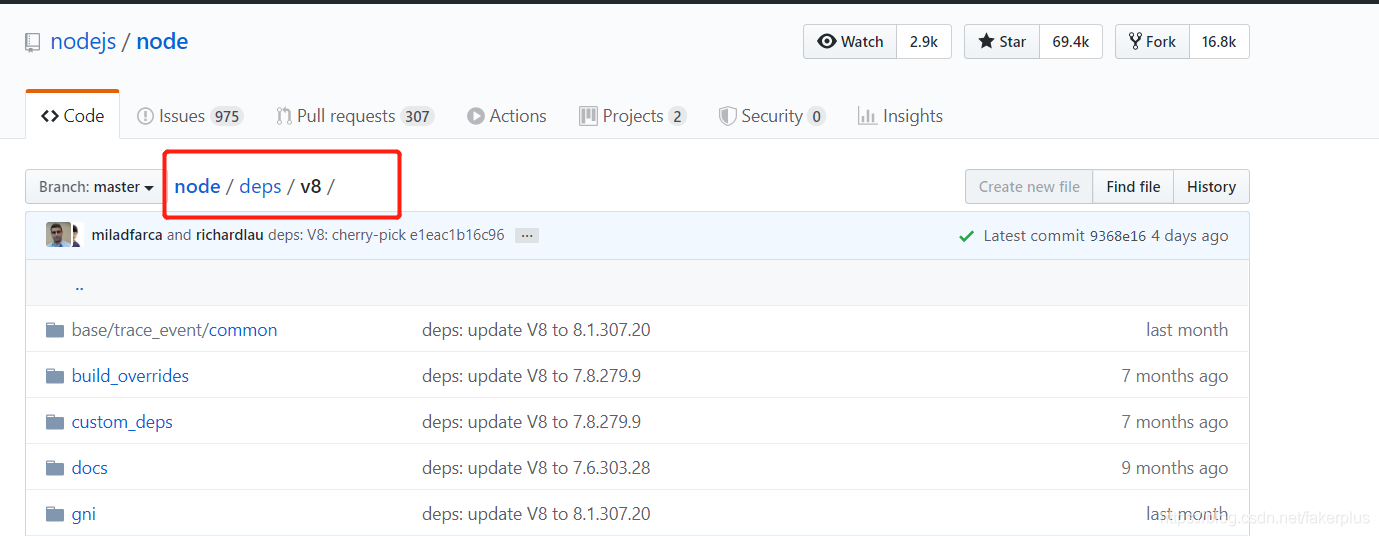
Task: Click folder icon beside base/trace_event/common
Action: coord(55,330)
